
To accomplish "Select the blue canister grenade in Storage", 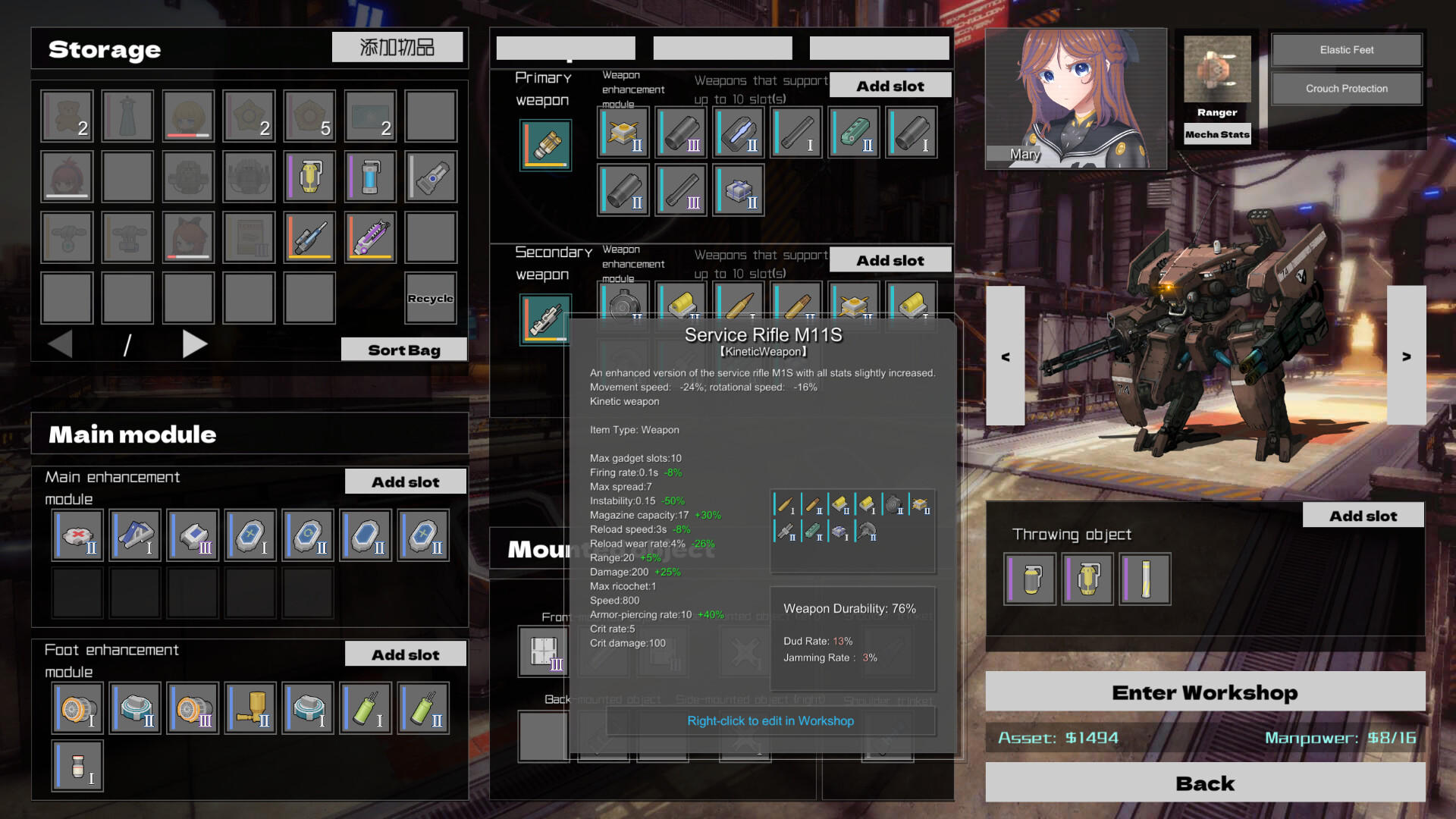I will (370, 177).
